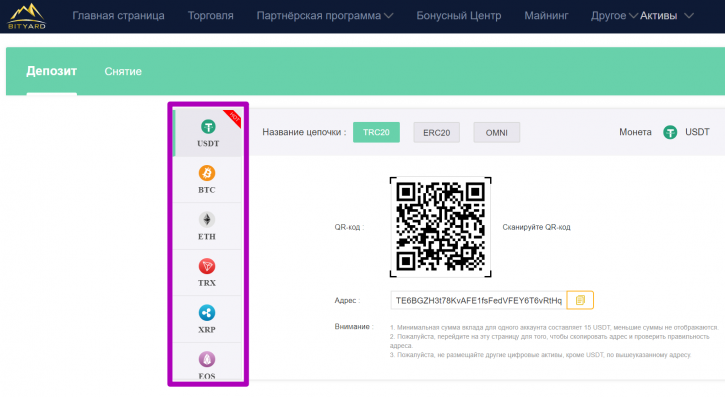Click the Bityard logo
The image size is (725, 397).
pos(27,16)
